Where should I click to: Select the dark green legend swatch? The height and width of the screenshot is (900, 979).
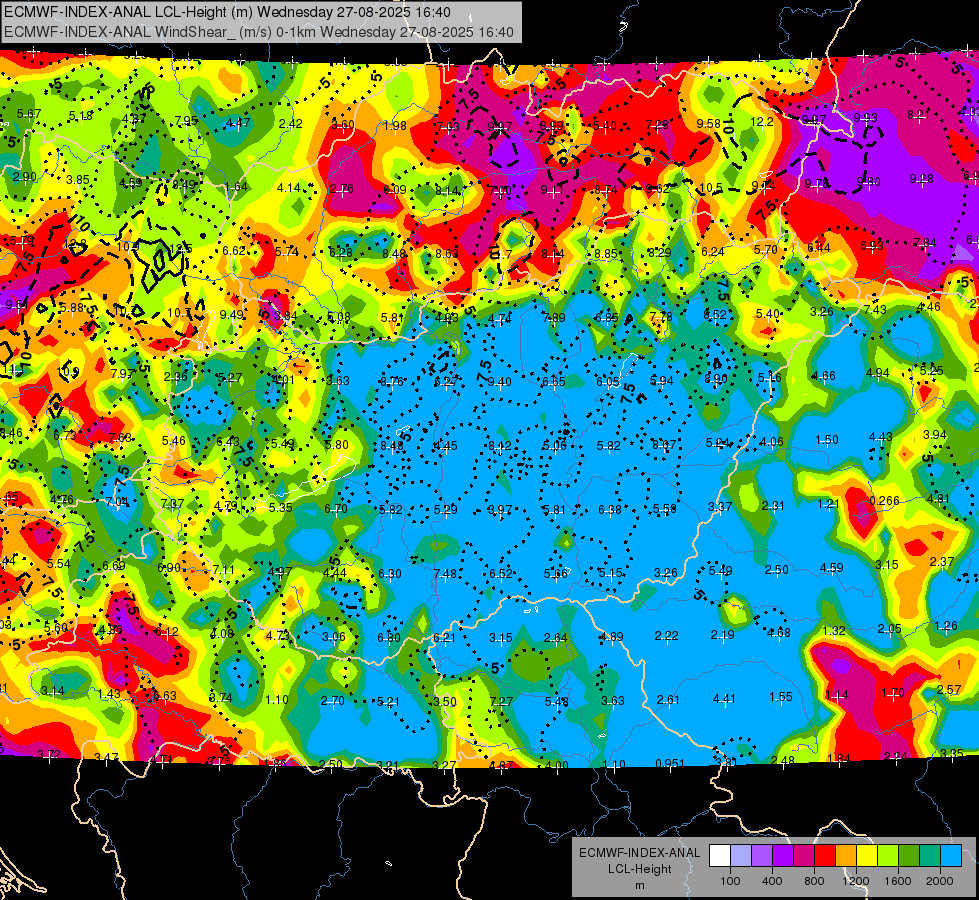(908, 856)
